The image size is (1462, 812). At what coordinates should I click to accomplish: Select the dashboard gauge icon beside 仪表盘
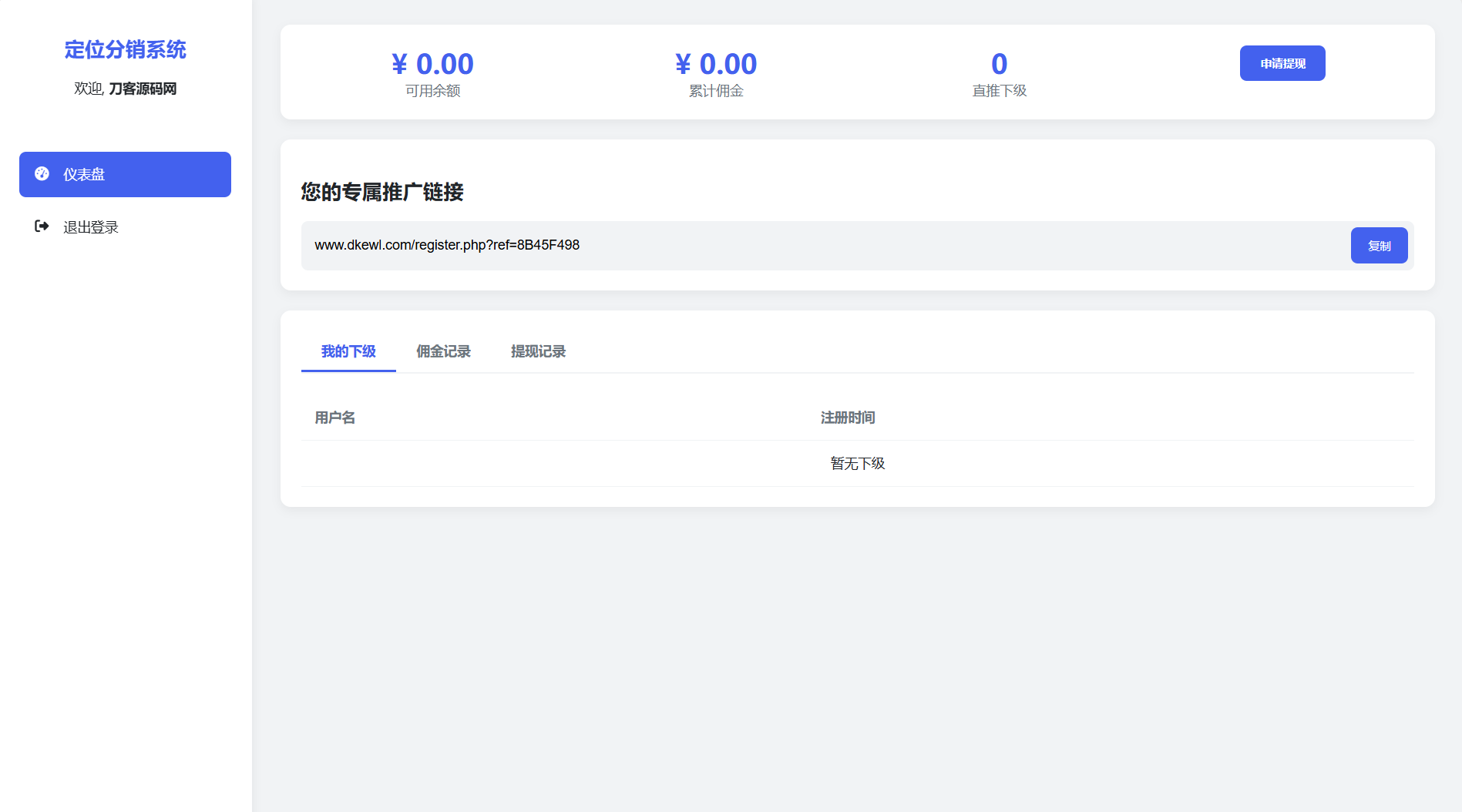(43, 174)
